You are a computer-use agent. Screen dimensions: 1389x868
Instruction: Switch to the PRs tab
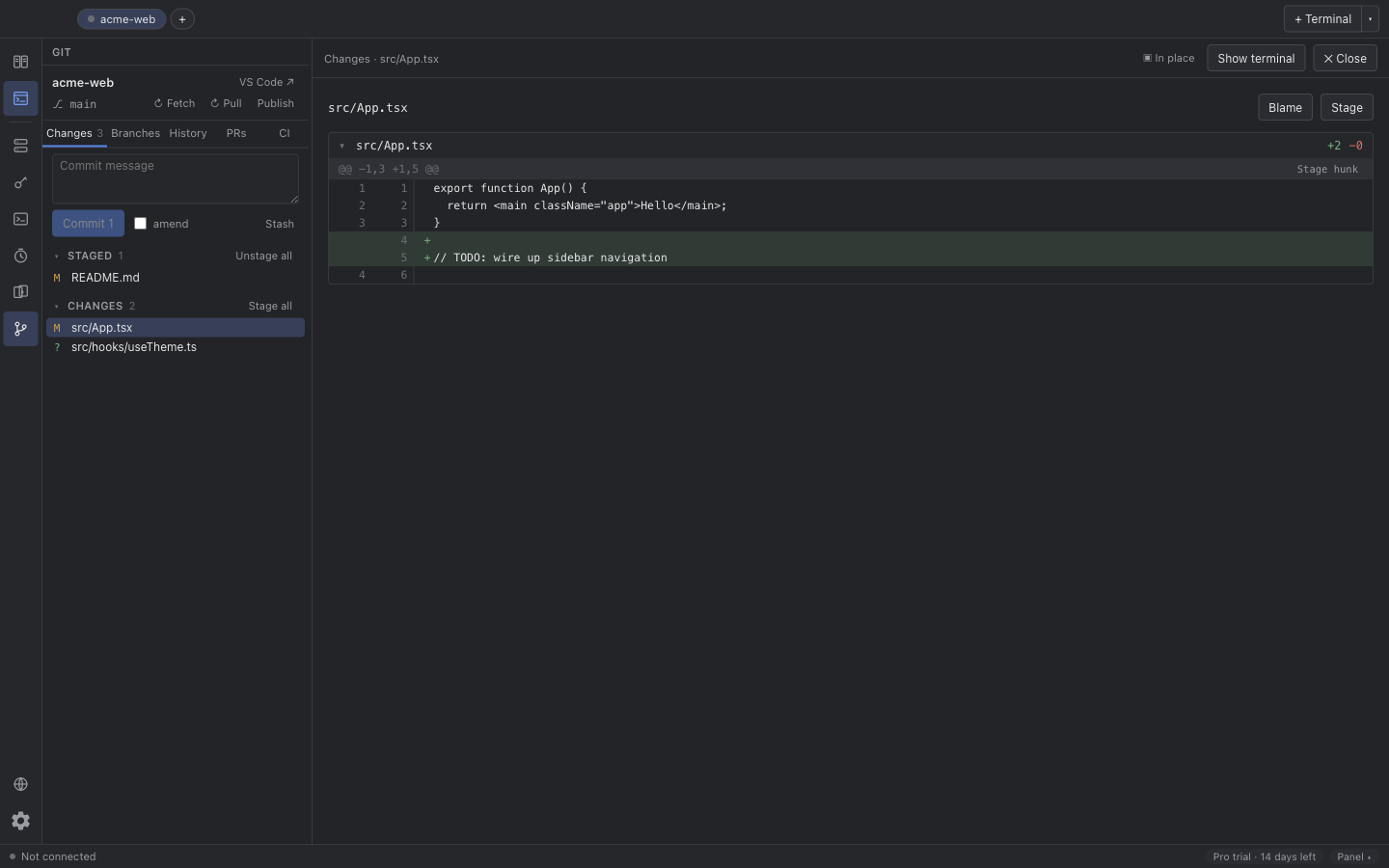(x=236, y=133)
